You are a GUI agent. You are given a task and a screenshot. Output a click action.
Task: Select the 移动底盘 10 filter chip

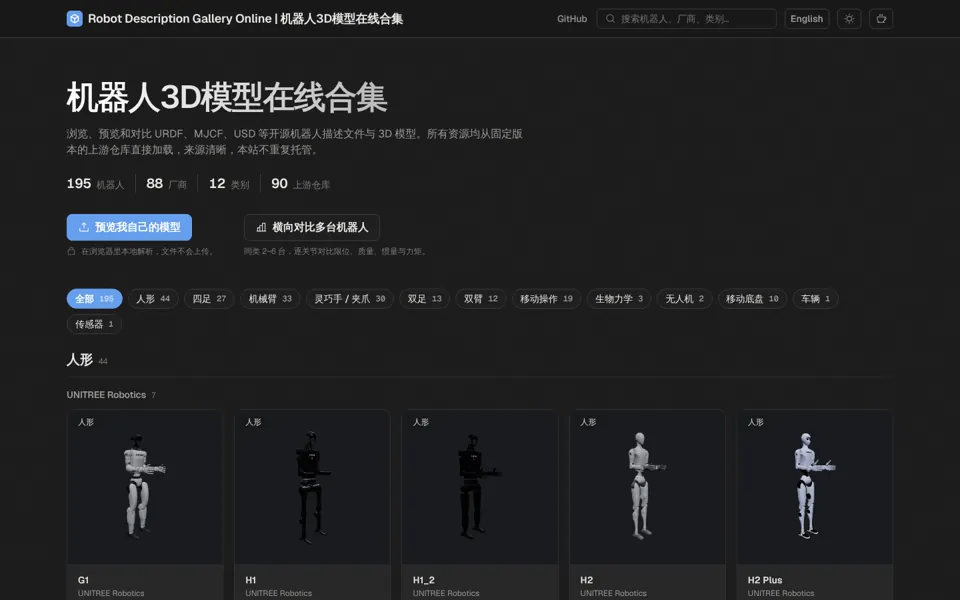tap(752, 299)
